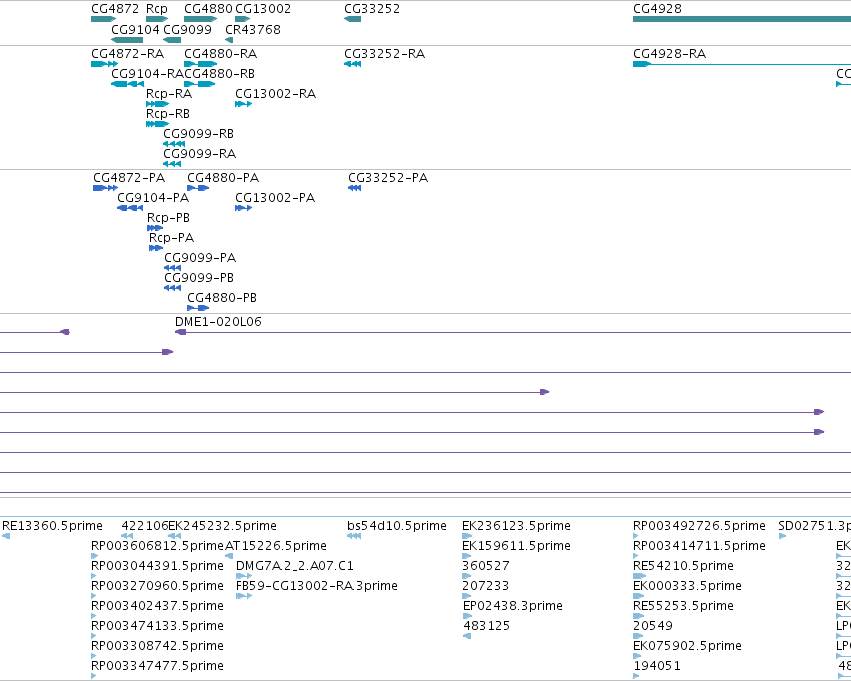851x681 pixels.
Task: Click the RE54210.5prime EST label
Action: pyautogui.click(x=683, y=567)
